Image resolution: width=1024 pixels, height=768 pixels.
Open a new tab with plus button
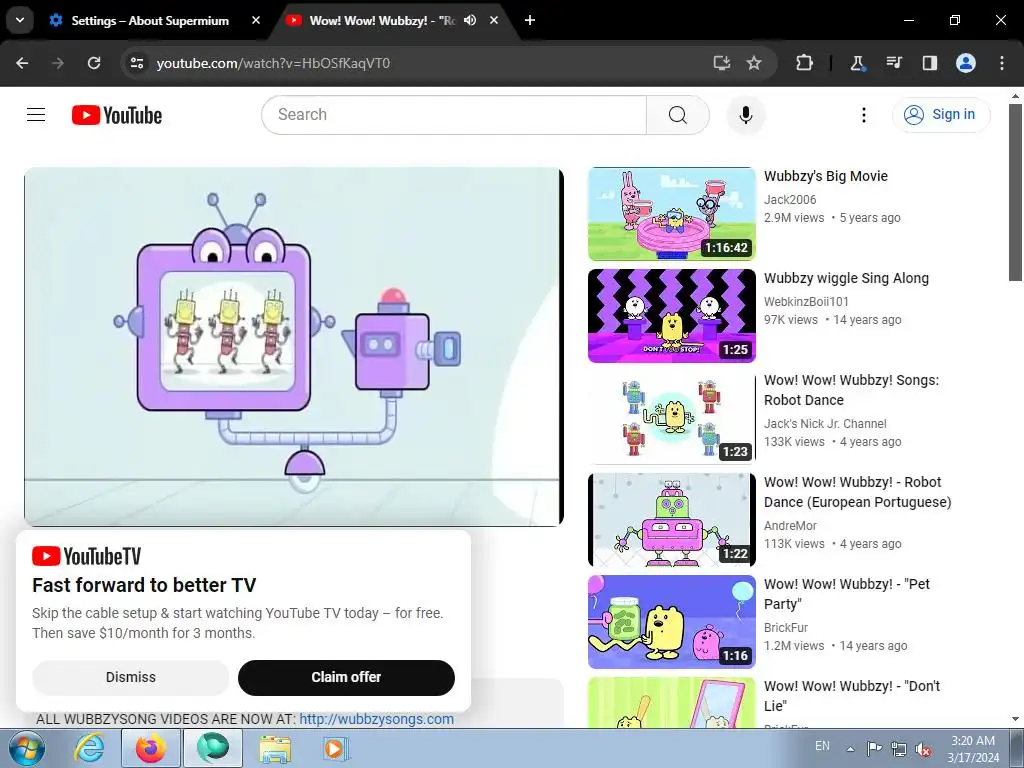pyautogui.click(x=530, y=21)
